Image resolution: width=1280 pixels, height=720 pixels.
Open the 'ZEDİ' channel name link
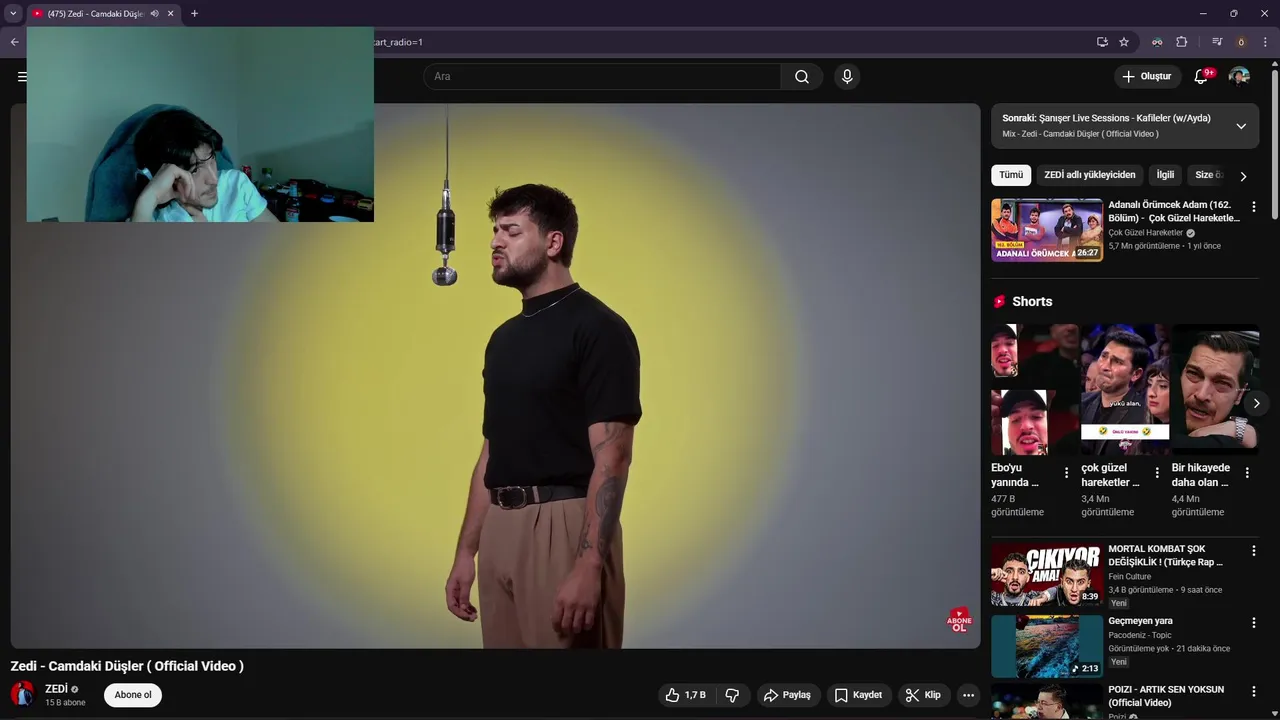pos(56,689)
